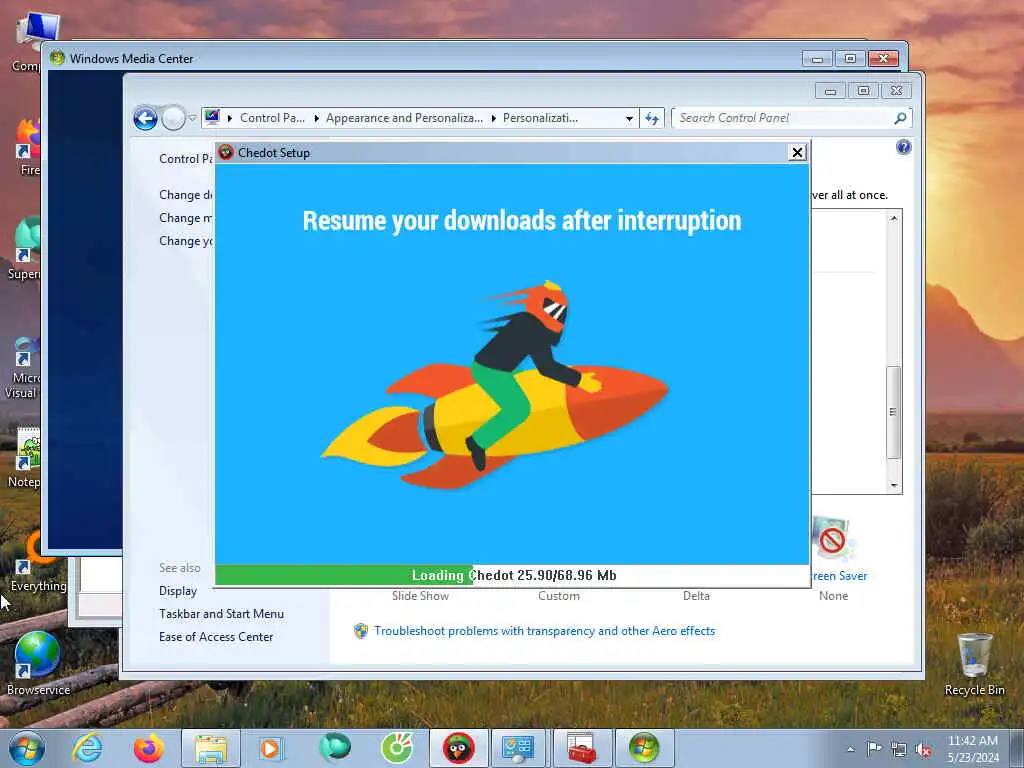Open the teal chat-bubble taskbar app
Image resolution: width=1024 pixels, height=768 pixels.
click(334, 748)
